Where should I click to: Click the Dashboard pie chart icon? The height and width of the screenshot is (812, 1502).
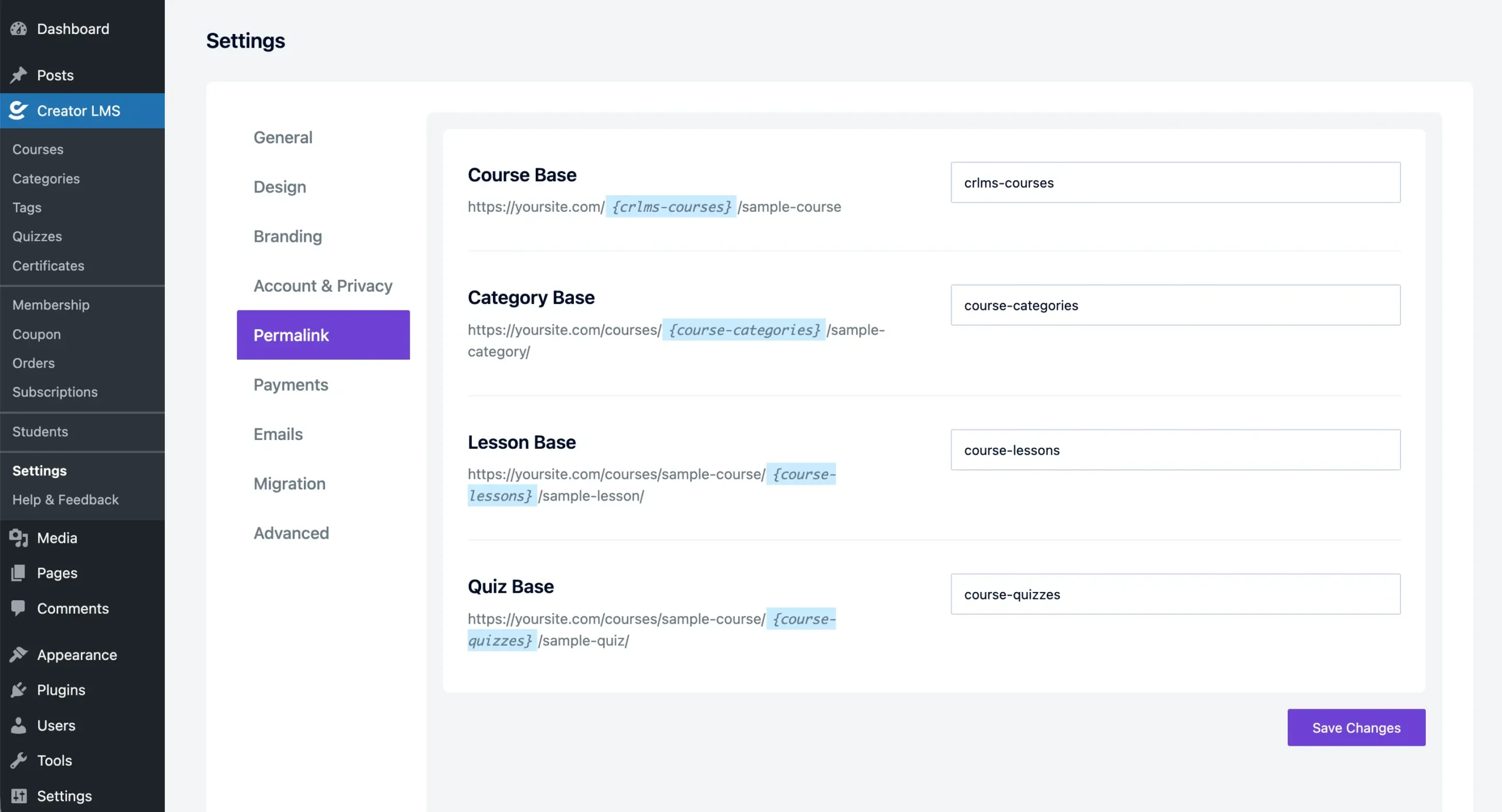pyautogui.click(x=19, y=28)
